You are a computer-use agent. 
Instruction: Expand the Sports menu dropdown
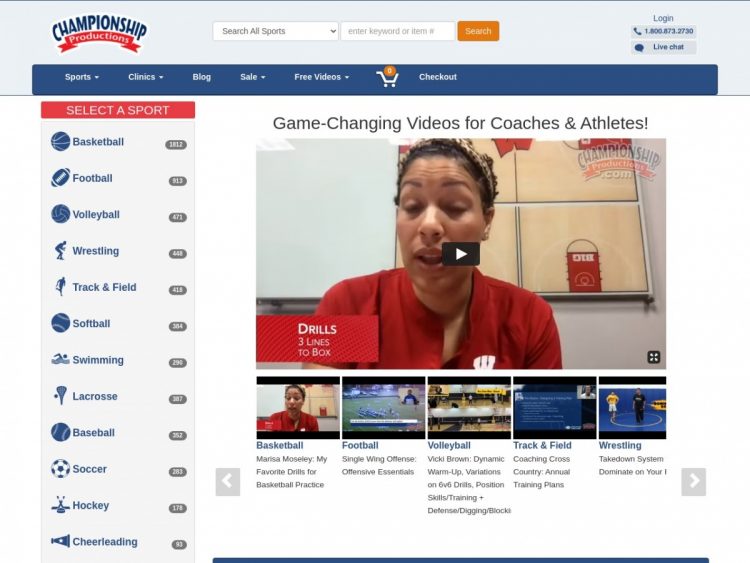[82, 77]
